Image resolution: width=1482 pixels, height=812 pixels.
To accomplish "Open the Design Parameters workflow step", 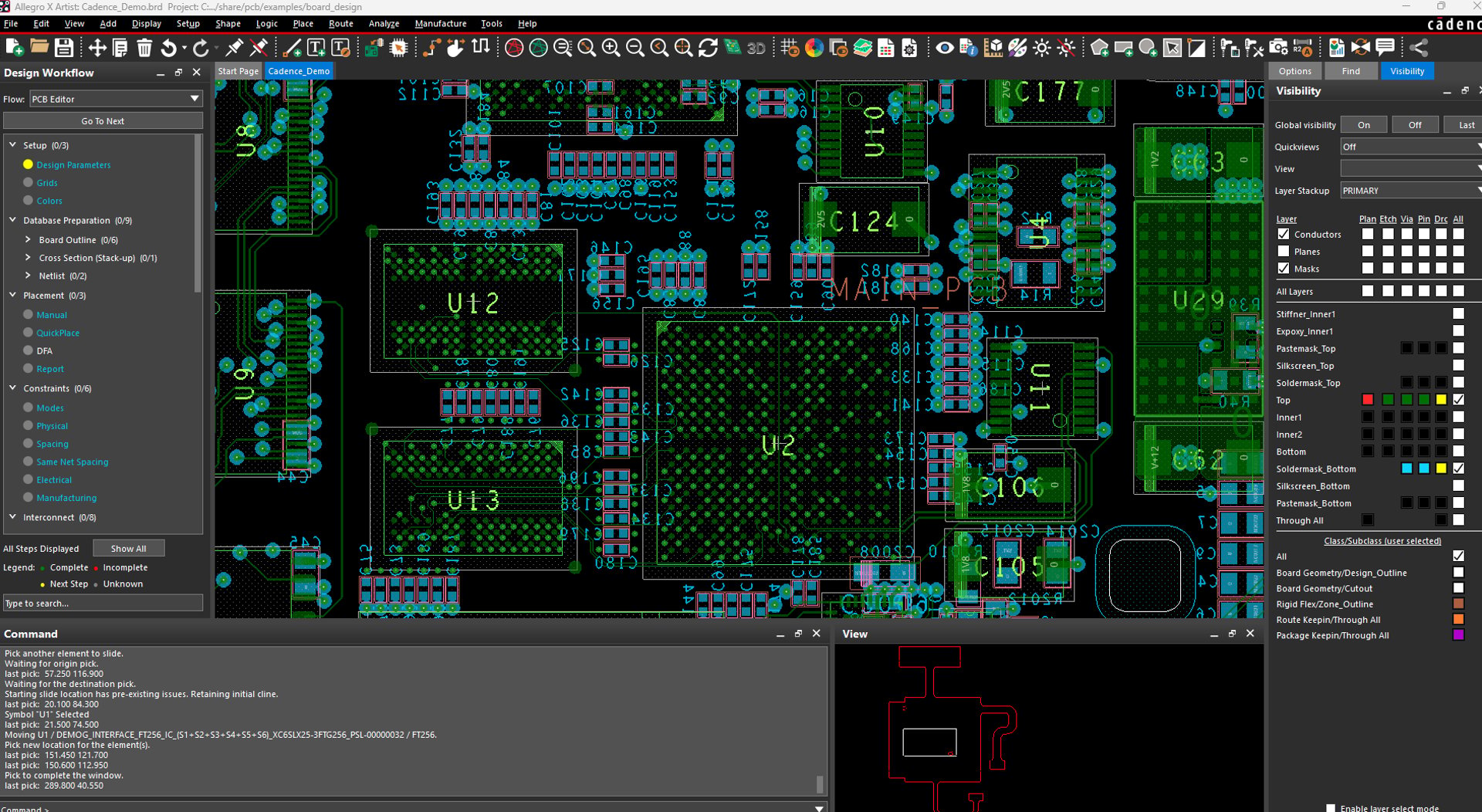I will tap(73, 164).
